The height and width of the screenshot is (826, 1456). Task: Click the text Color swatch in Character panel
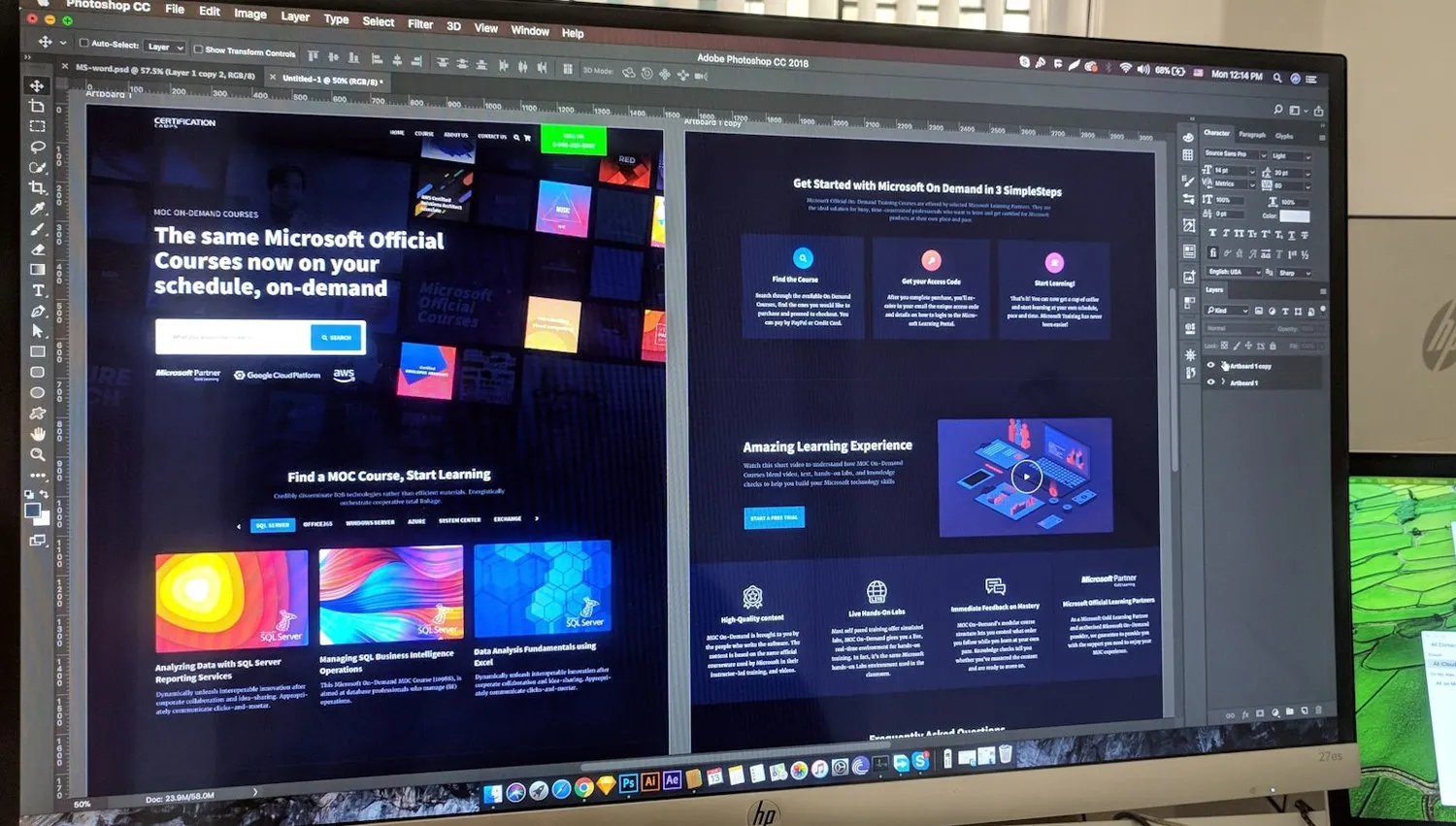1294,215
